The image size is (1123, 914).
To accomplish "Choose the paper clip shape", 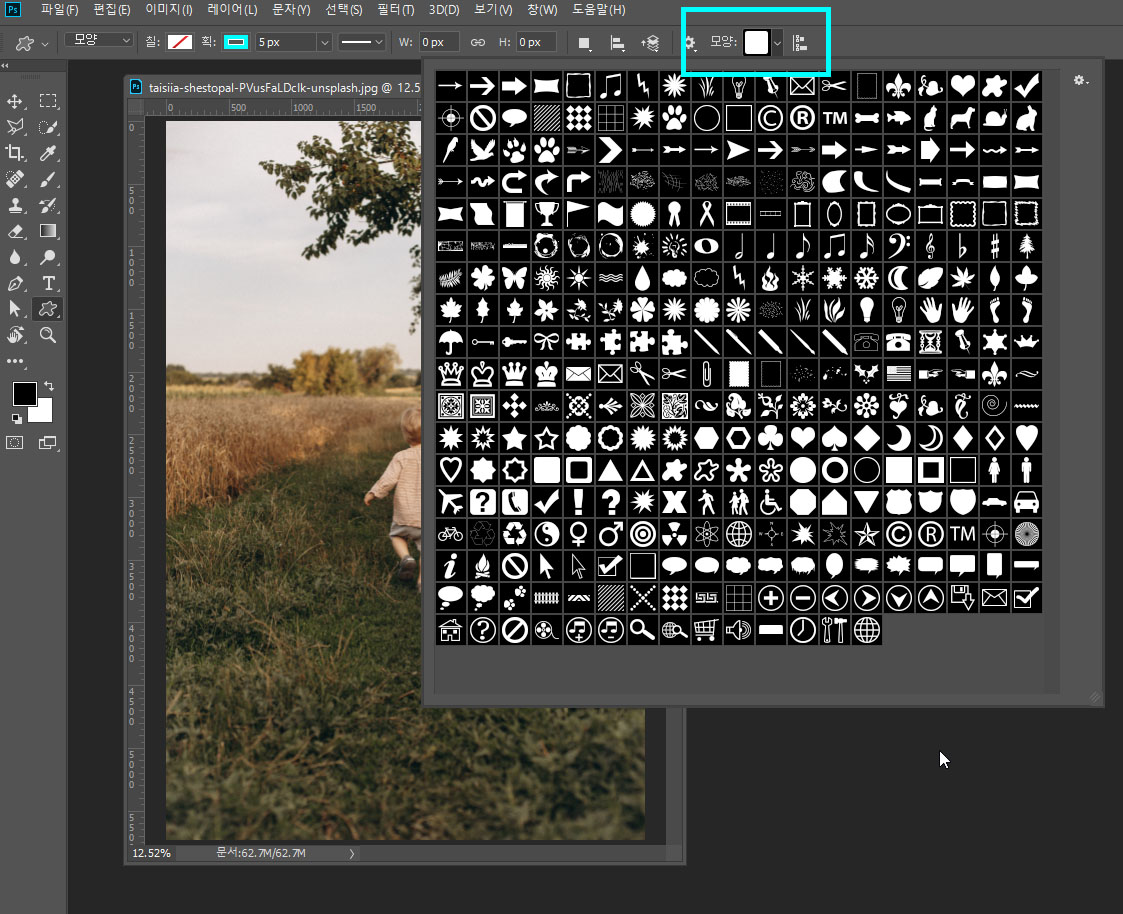I will (x=706, y=374).
